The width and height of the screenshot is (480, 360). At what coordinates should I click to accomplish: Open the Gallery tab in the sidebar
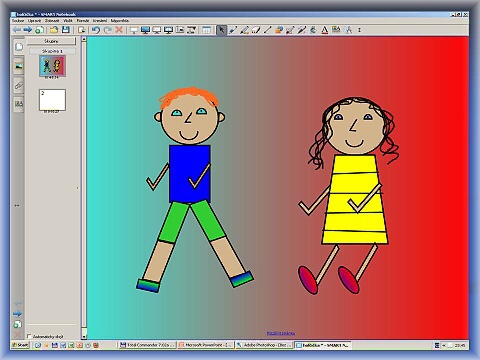coord(19,66)
